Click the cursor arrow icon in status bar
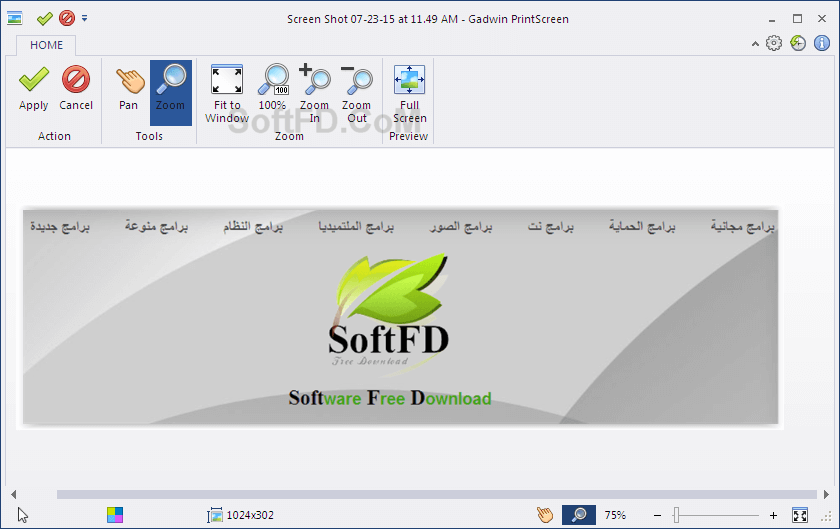Screen dimensions: 840x529 point(22,515)
